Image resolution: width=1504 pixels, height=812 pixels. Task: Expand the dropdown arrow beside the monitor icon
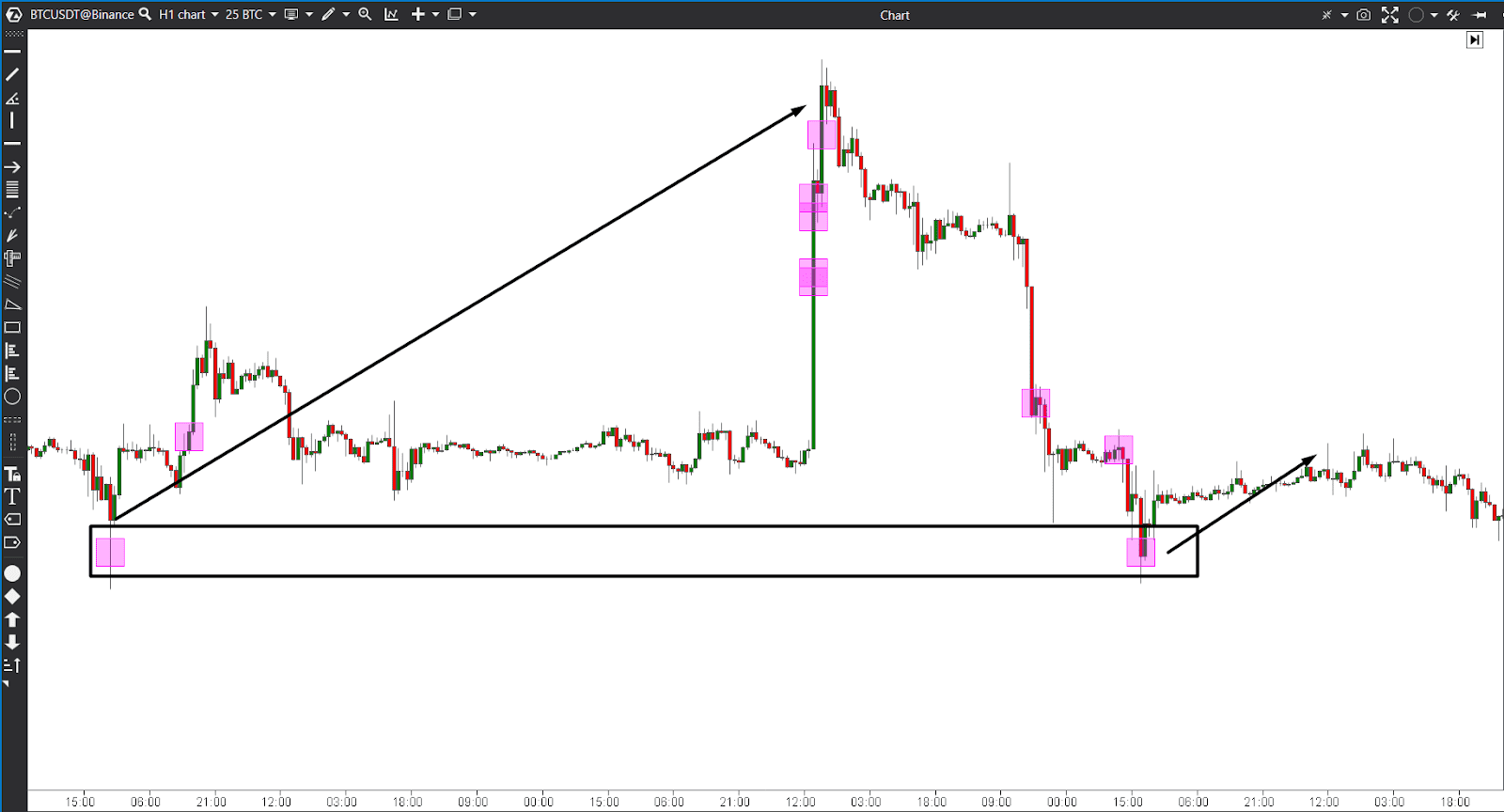point(308,15)
